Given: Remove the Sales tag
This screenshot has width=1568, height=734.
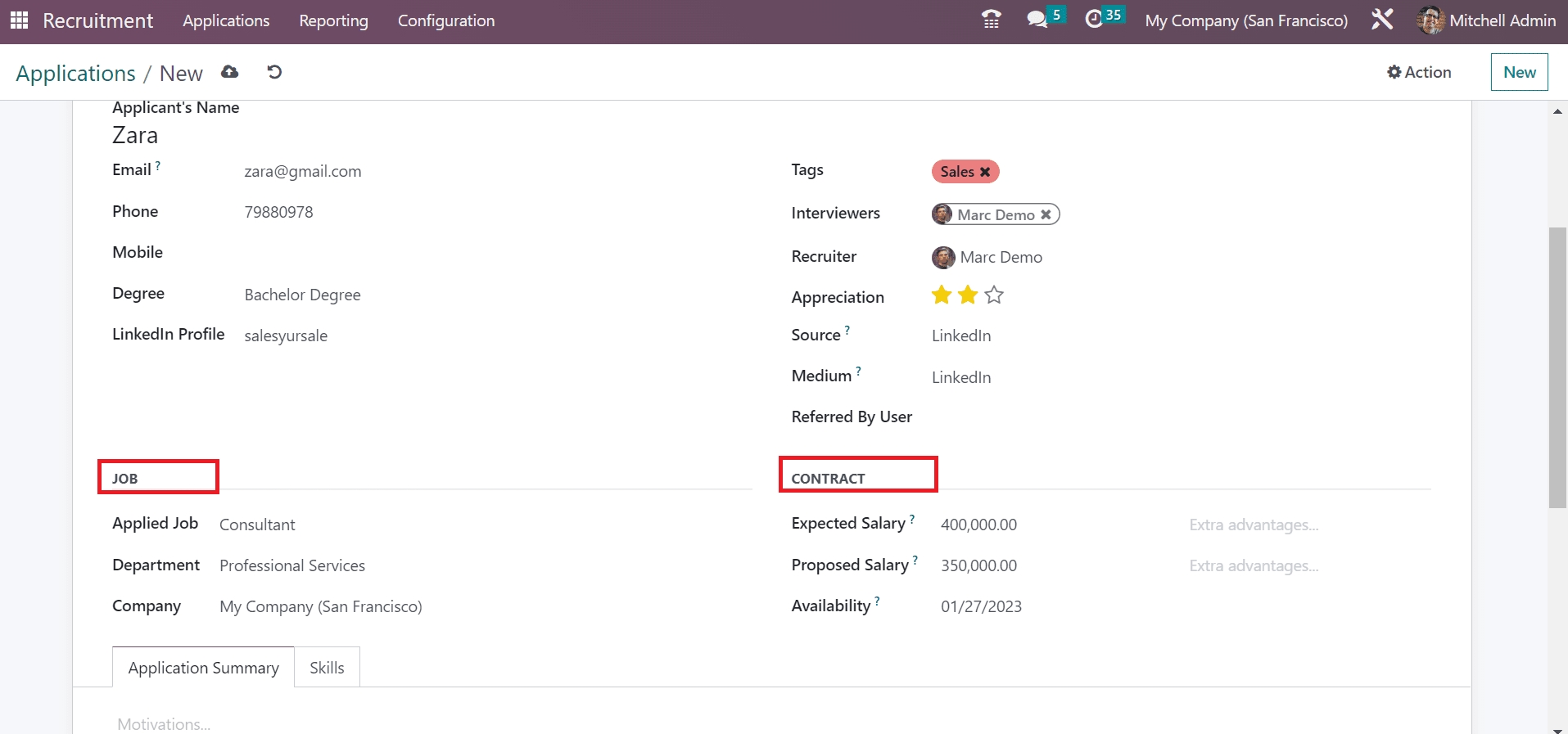Looking at the screenshot, I should coord(985,172).
